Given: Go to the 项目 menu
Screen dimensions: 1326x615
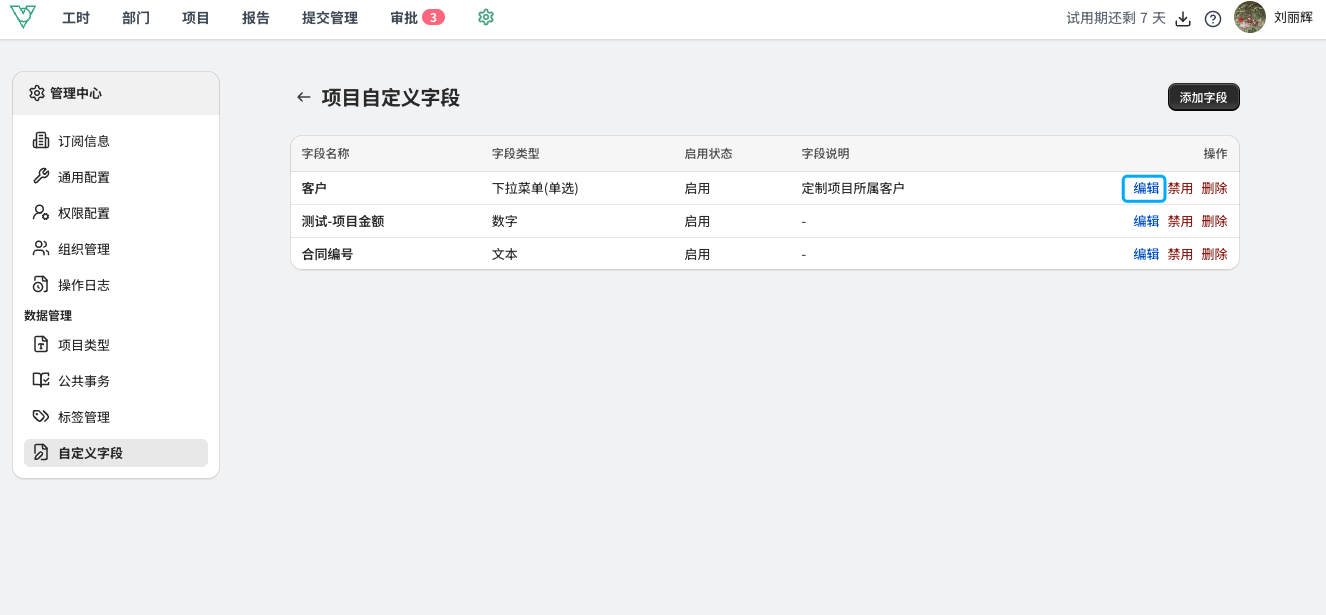Looking at the screenshot, I should coord(196,18).
